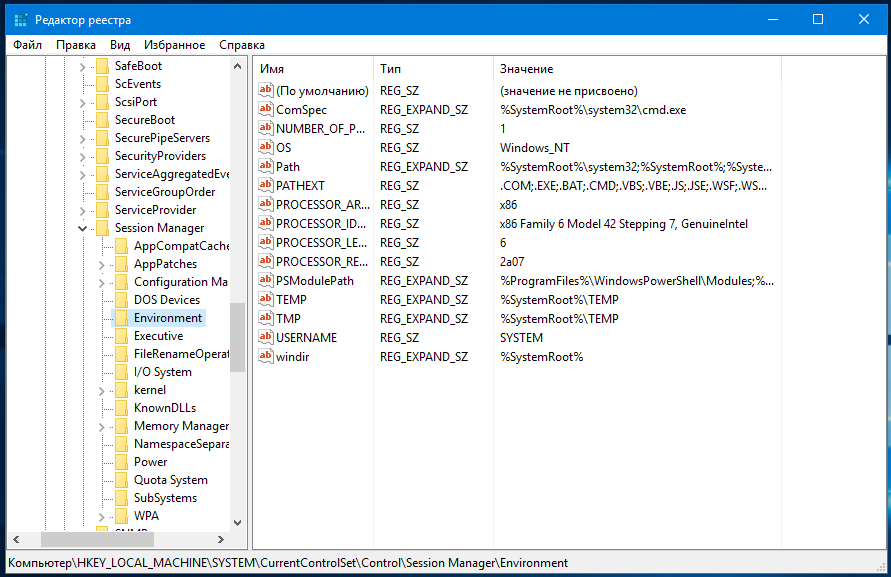Click the scroll-down arrow of the tree pane

click(x=238, y=521)
